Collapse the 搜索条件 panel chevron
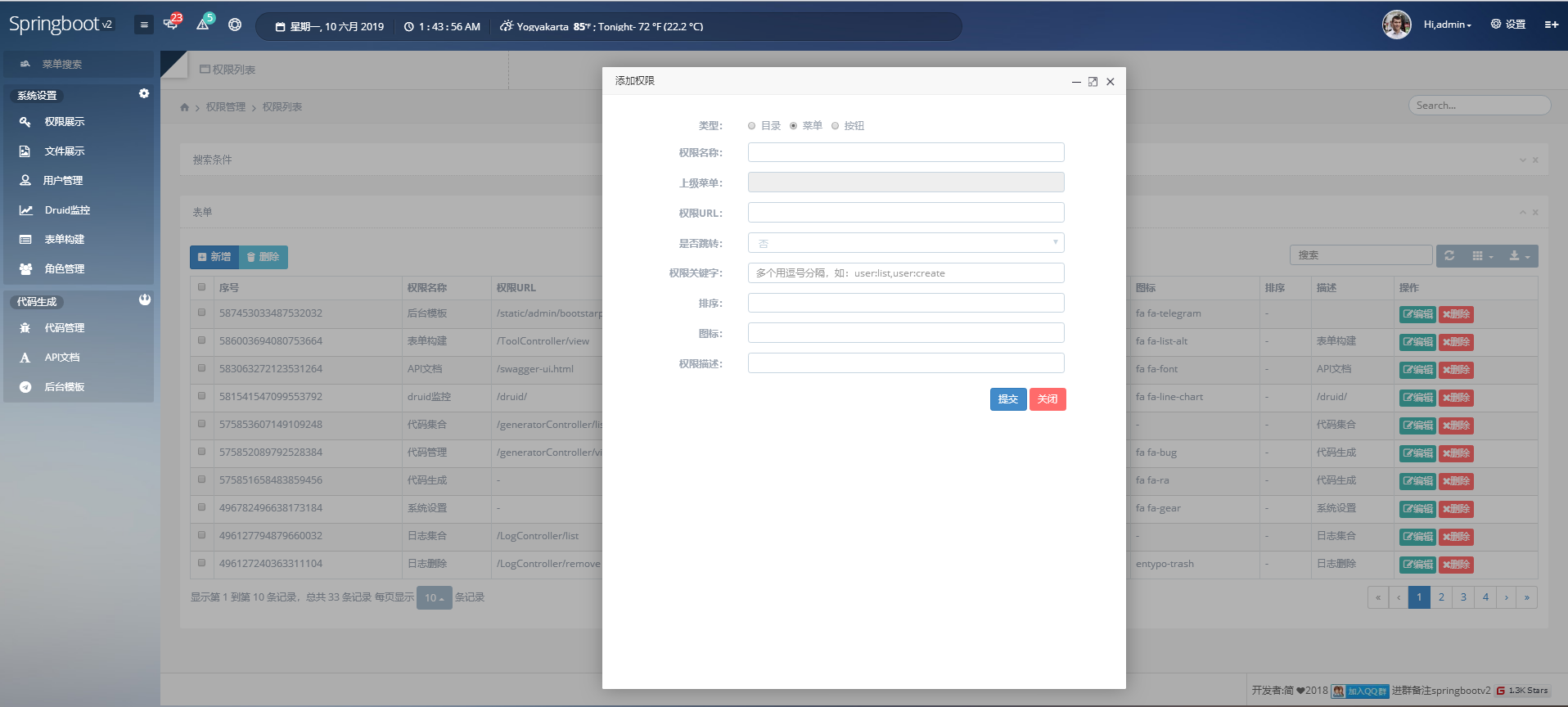1568x707 pixels. tap(1522, 160)
